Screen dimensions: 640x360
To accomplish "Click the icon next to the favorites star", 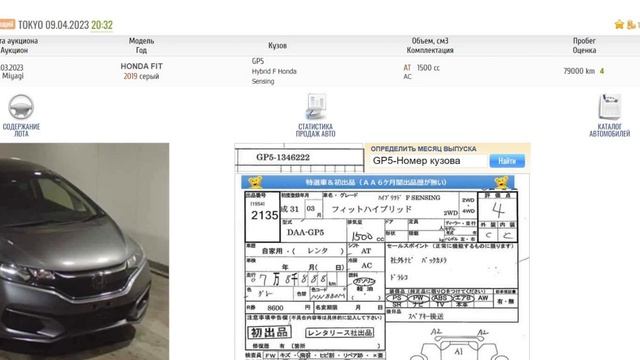I will (x=631, y=24).
